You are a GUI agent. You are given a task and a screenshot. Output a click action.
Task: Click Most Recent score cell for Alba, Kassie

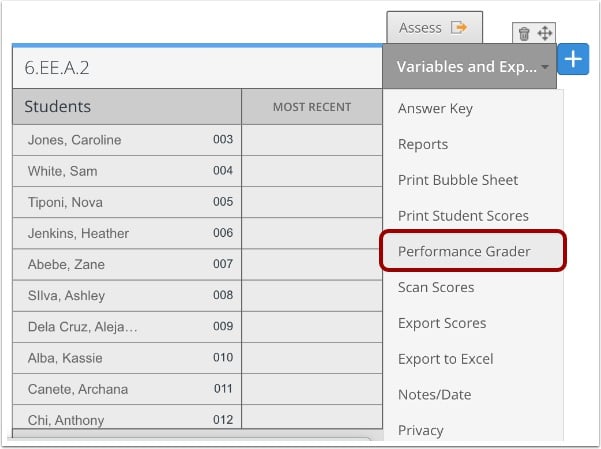[312, 358]
